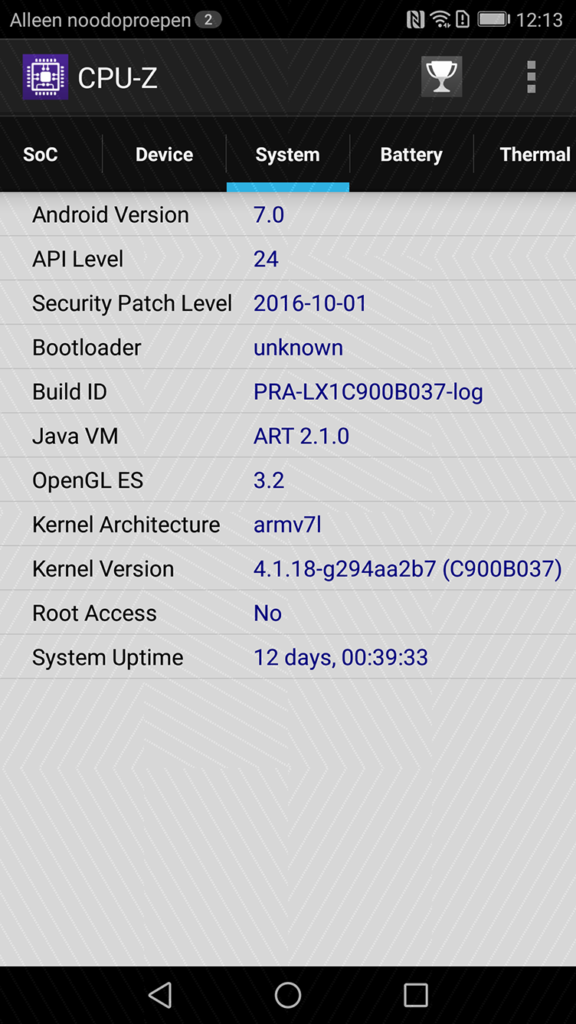Open the trophy benchmark icon

[x=441, y=77]
